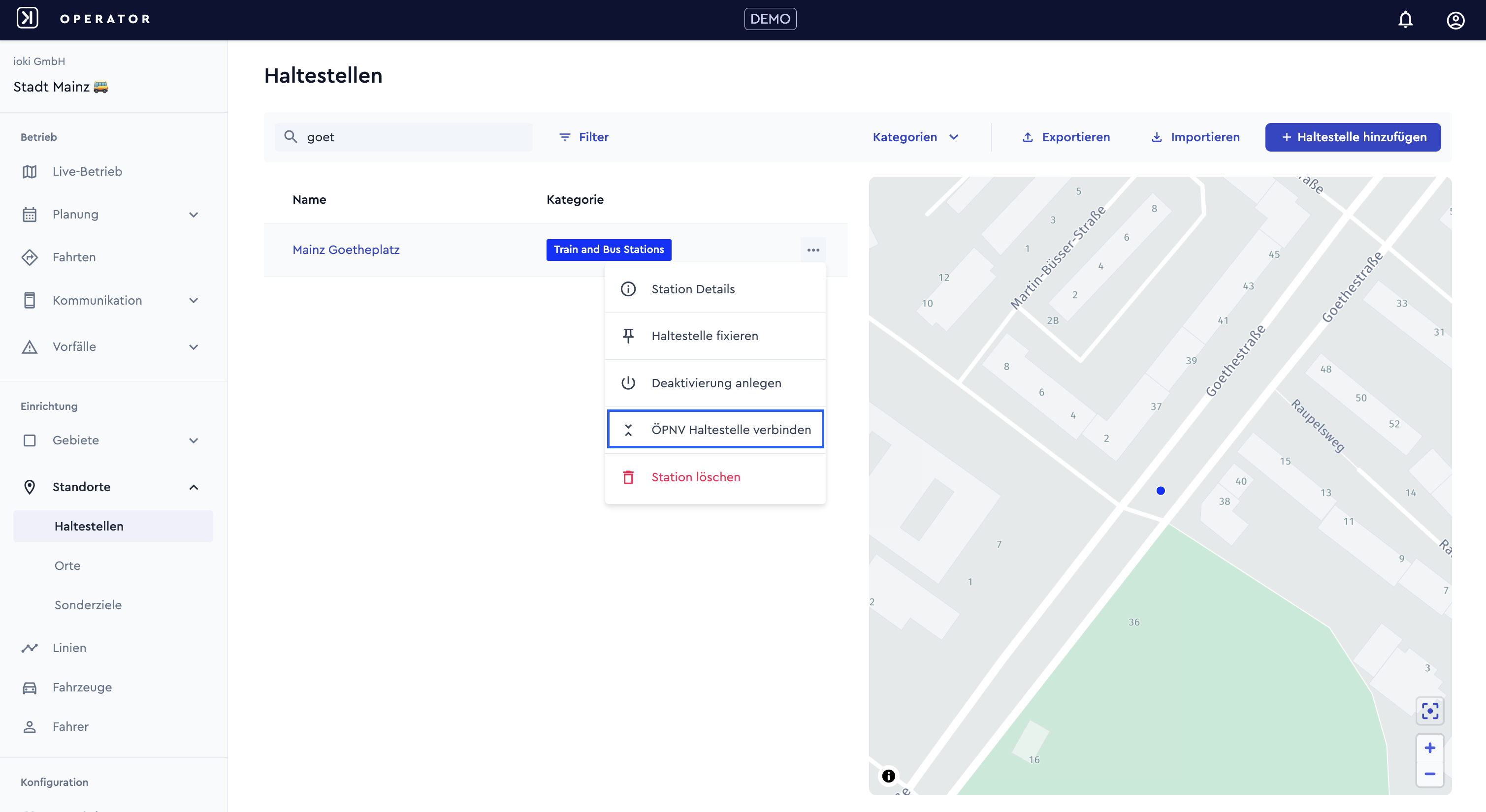Click the ioki Operator logo icon
The width and height of the screenshot is (1486, 812).
27,19
